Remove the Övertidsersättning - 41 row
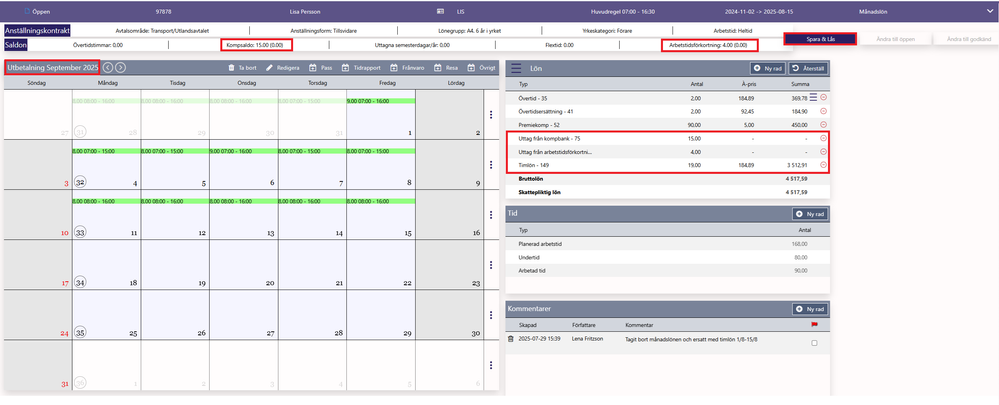This screenshot has height=405, width=999. click(823, 111)
